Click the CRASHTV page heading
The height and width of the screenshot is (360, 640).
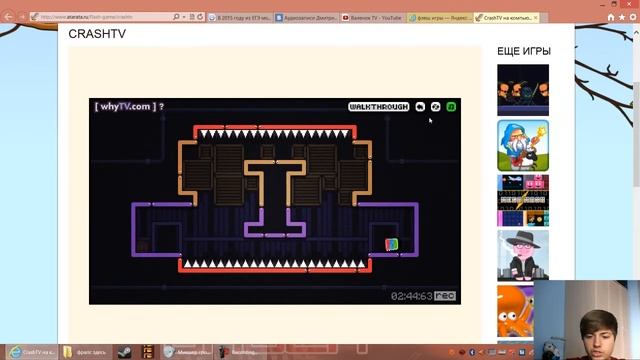click(97, 34)
